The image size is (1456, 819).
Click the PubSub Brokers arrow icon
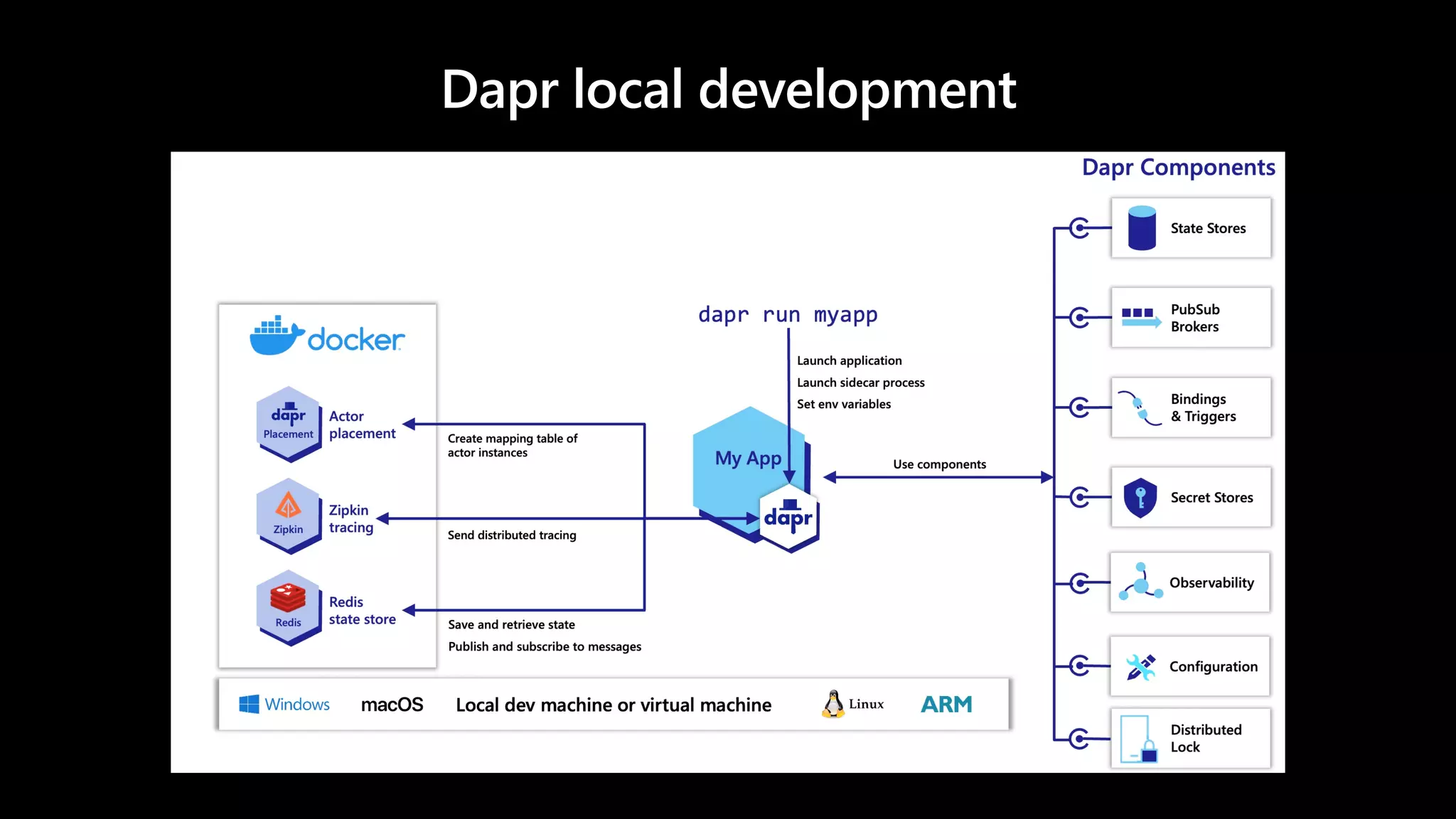(1141, 317)
